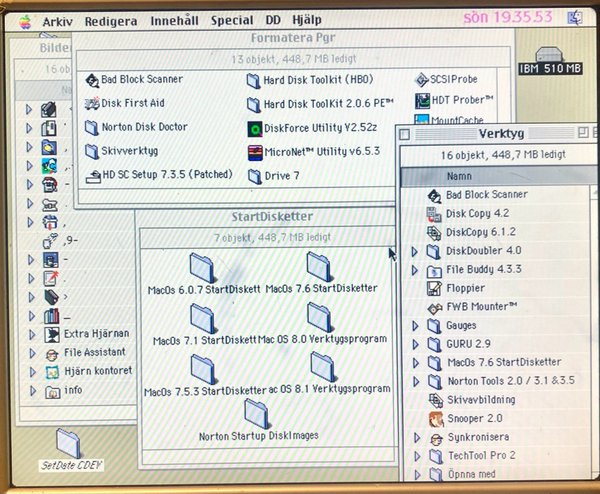Select the Snooper 2.0 icon

(x=436, y=419)
